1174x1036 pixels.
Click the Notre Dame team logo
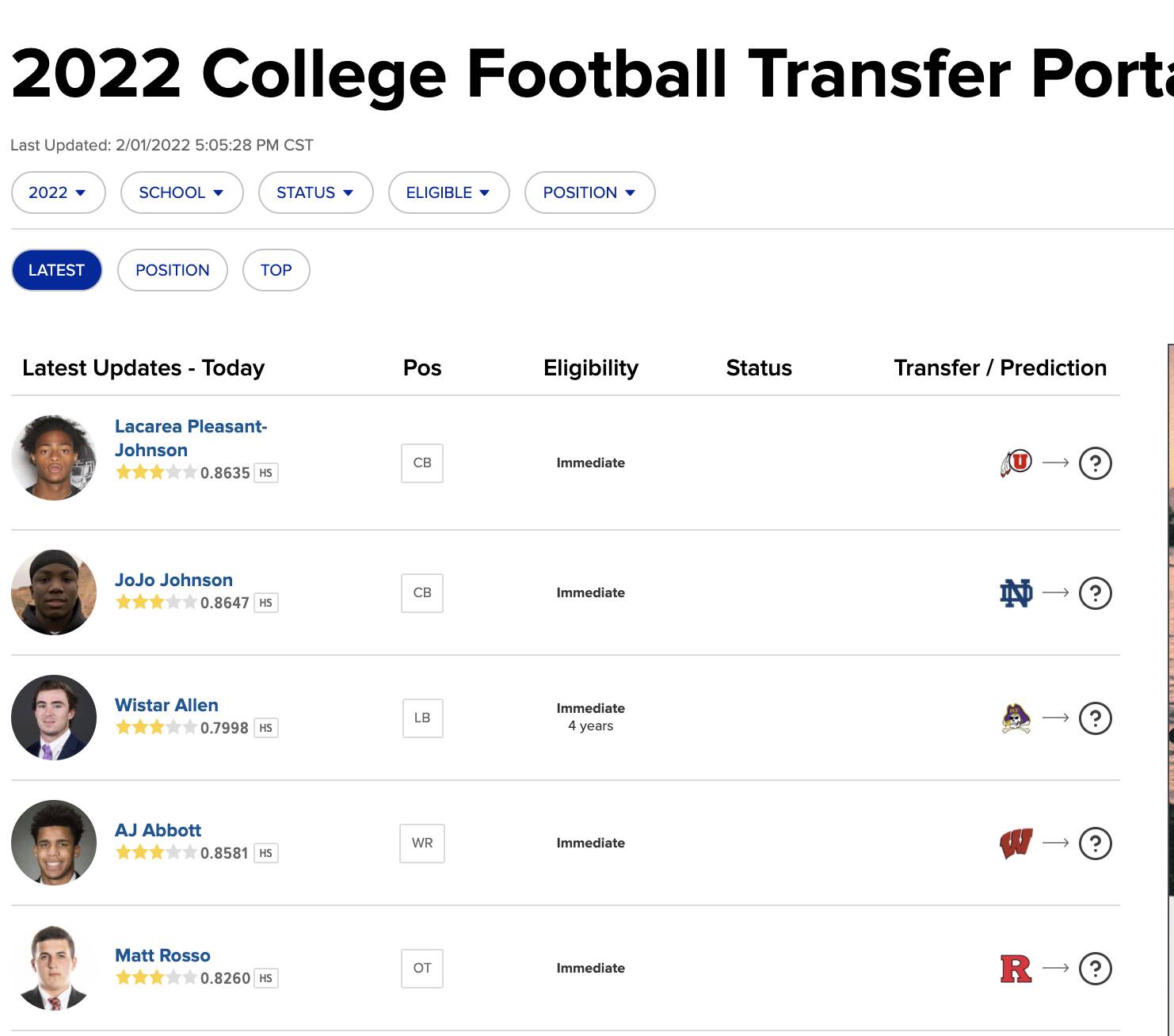(1016, 592)
